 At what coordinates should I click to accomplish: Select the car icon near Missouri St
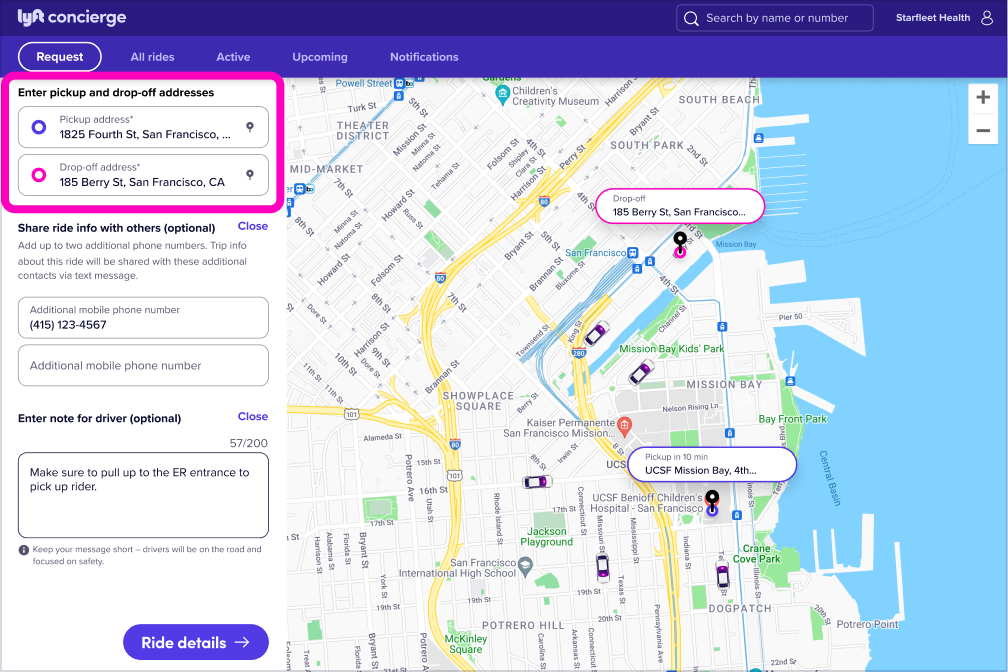click(602, 567)
